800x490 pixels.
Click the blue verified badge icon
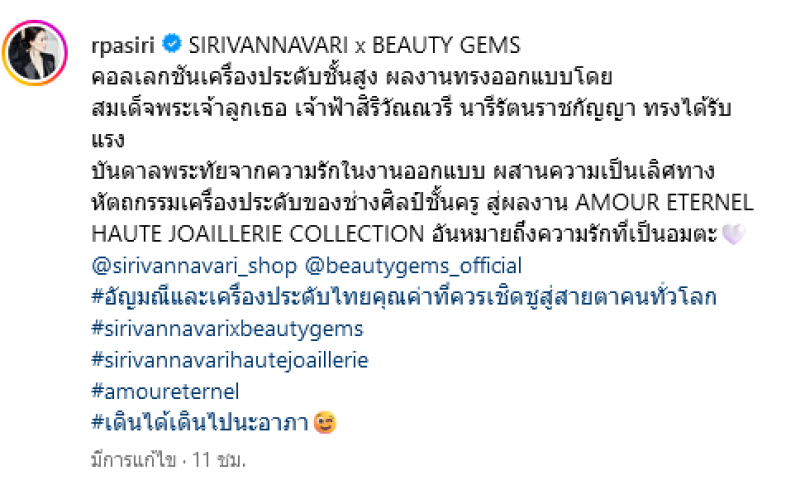pyautogui.click(x=172, y=44)
